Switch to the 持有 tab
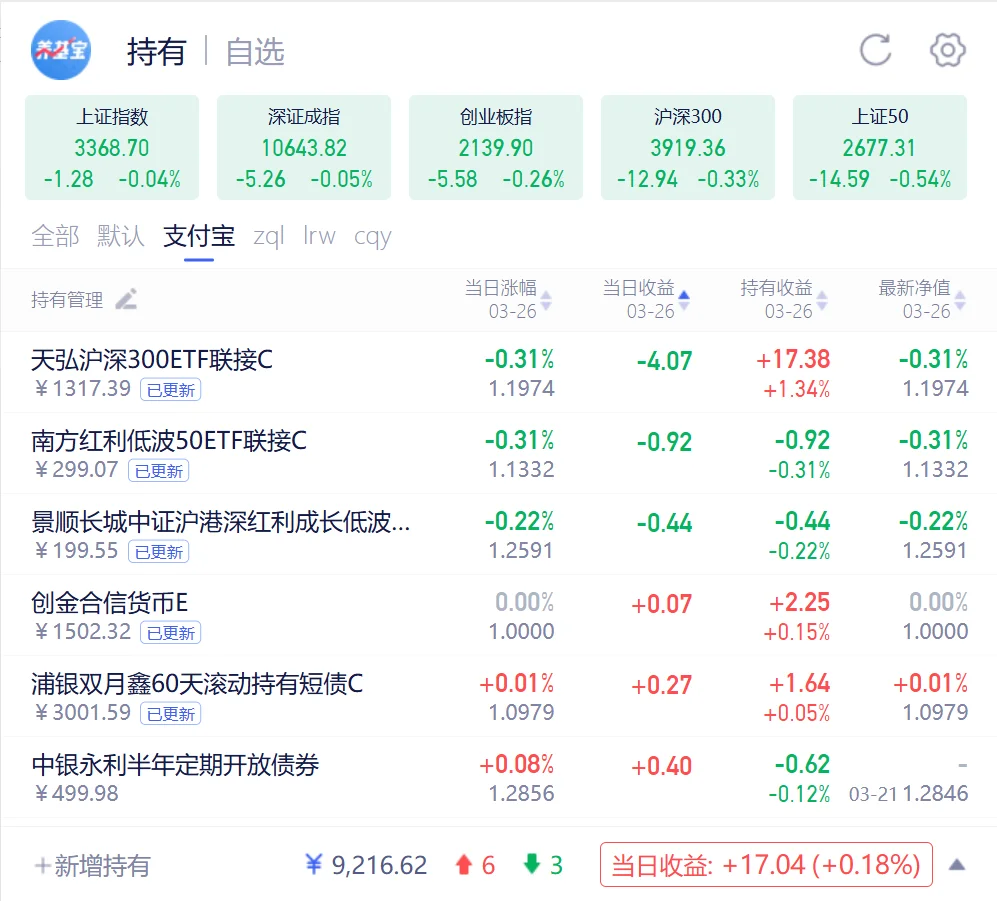 pos(156,52)
